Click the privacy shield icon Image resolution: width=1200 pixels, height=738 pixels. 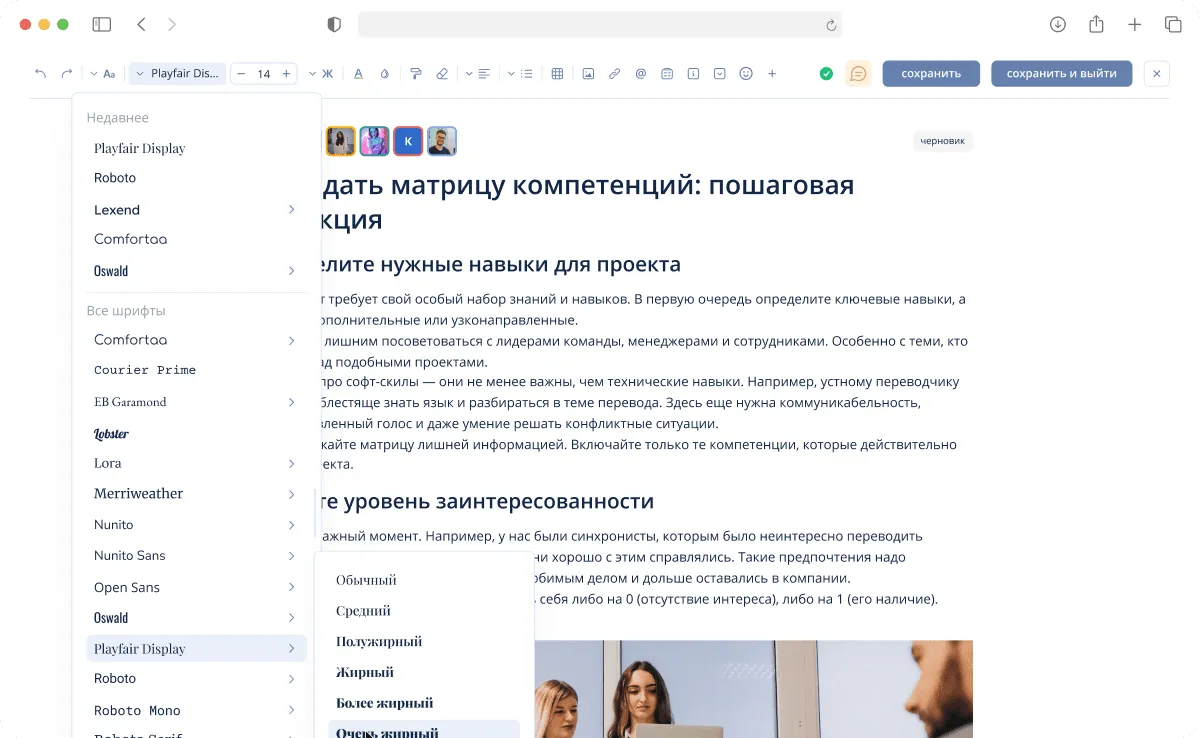coord(334,24)
